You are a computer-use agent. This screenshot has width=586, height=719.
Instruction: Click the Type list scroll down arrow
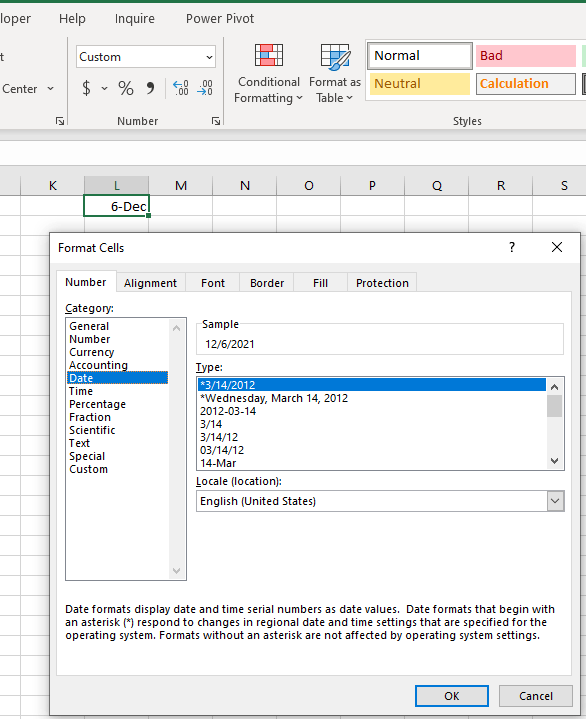pos(554,461)
